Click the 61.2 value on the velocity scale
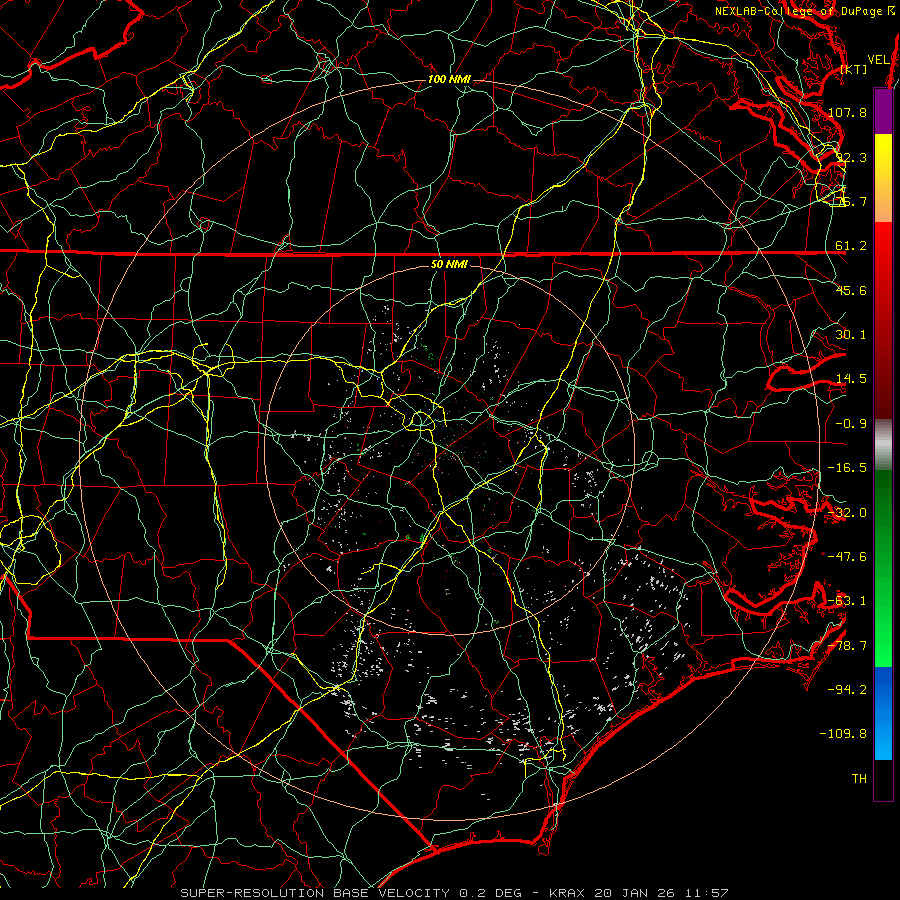 click(x=851, y=246)
